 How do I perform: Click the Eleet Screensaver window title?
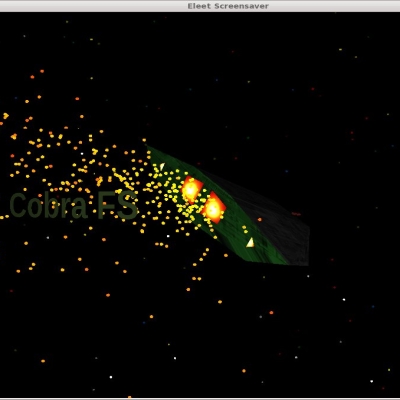pyautogui.click(x=228, y=6)
